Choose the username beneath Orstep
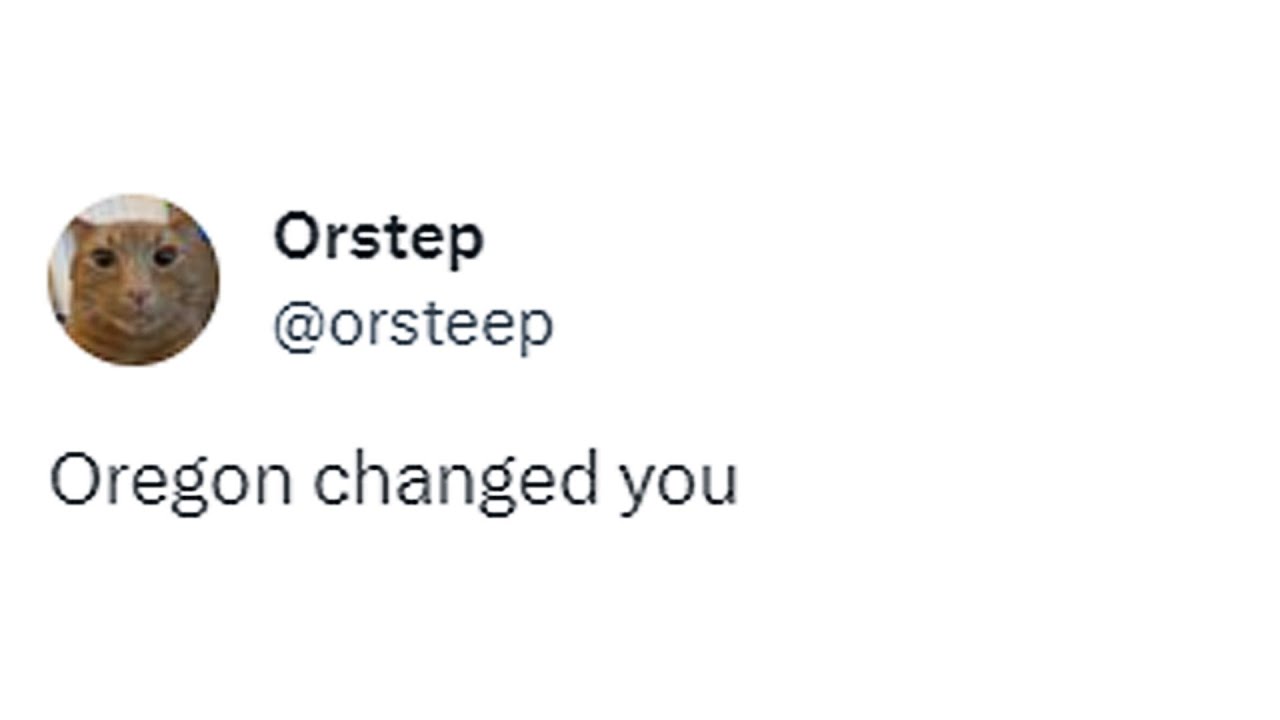Viewport: 1280px width, 720px height. (x=413, y=326)
